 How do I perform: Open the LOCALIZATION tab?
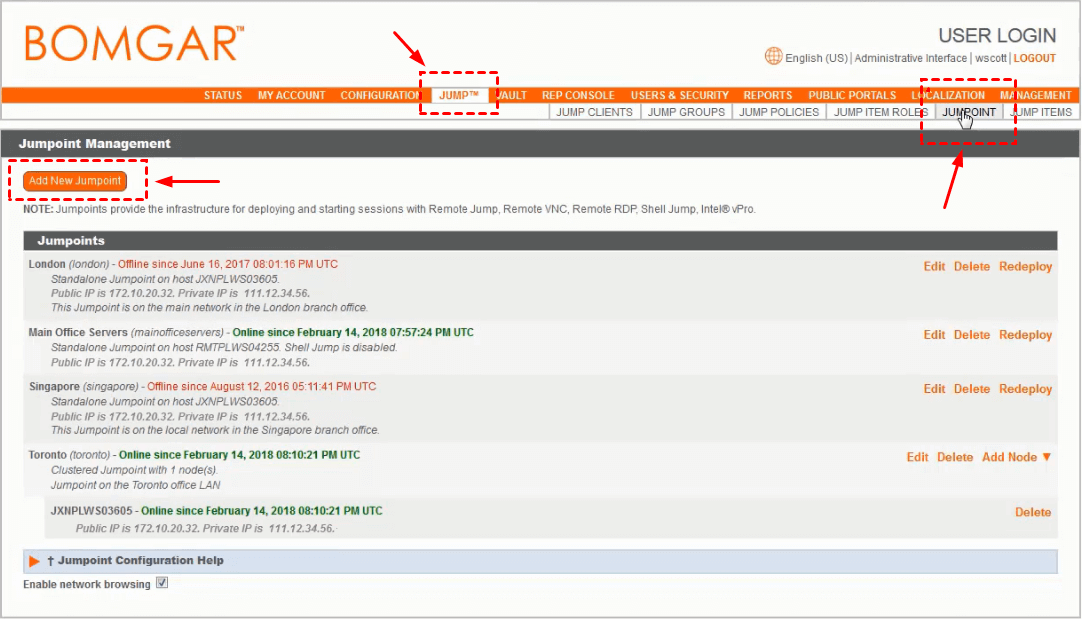tap(948, 95)
